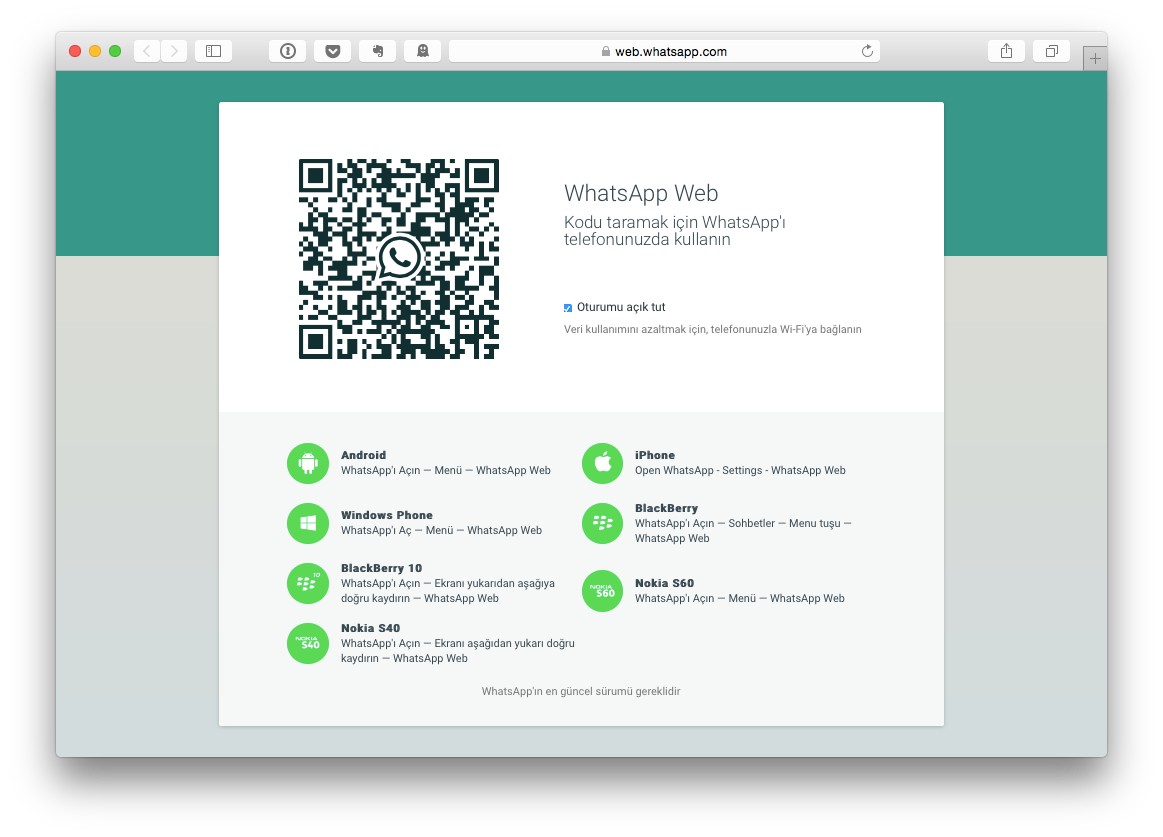Click the BlackBerry 10 icon
The width and height of the screenshot is (1163, 837).
pyautogui.click(x=308, y=583)
